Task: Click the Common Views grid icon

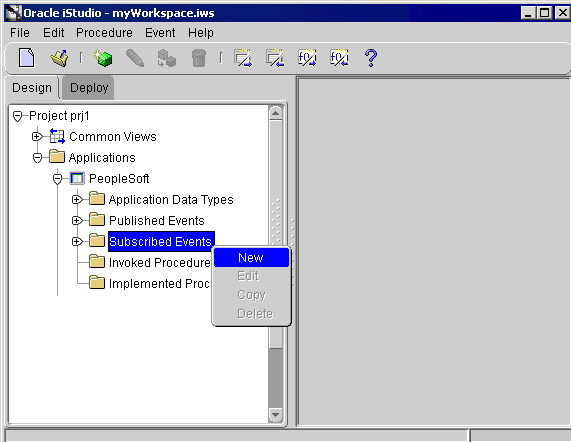Action: pyautogui.click(x=57, y=136)
